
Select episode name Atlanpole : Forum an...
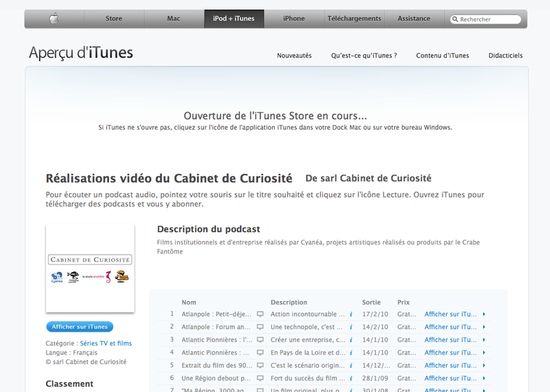(216, 327)
